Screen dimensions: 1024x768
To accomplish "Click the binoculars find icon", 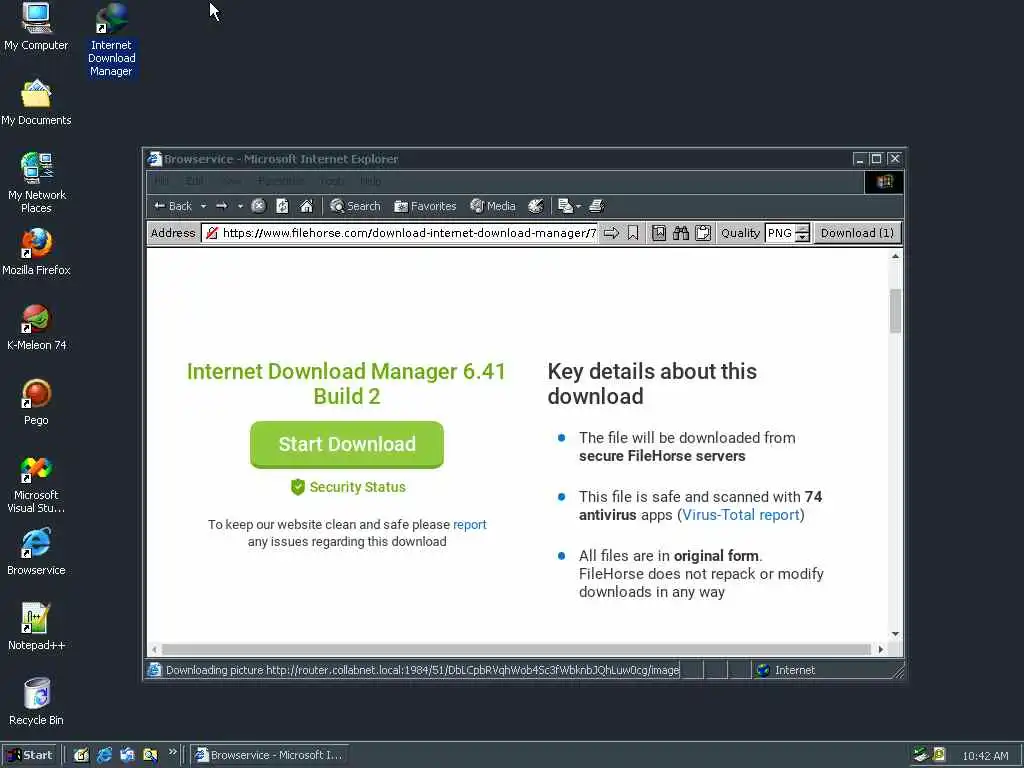I will pyautogui.click(x=681, y=233).
